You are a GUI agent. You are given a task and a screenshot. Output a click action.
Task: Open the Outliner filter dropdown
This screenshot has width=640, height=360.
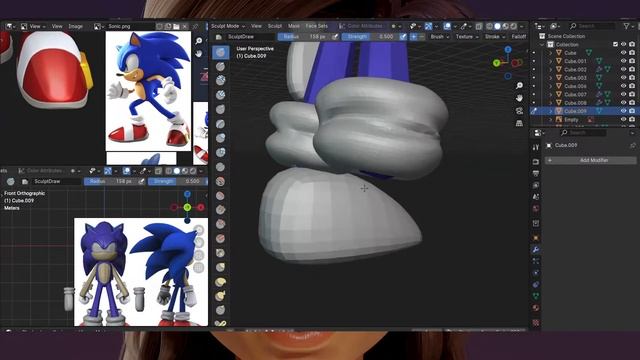point(628,26)
